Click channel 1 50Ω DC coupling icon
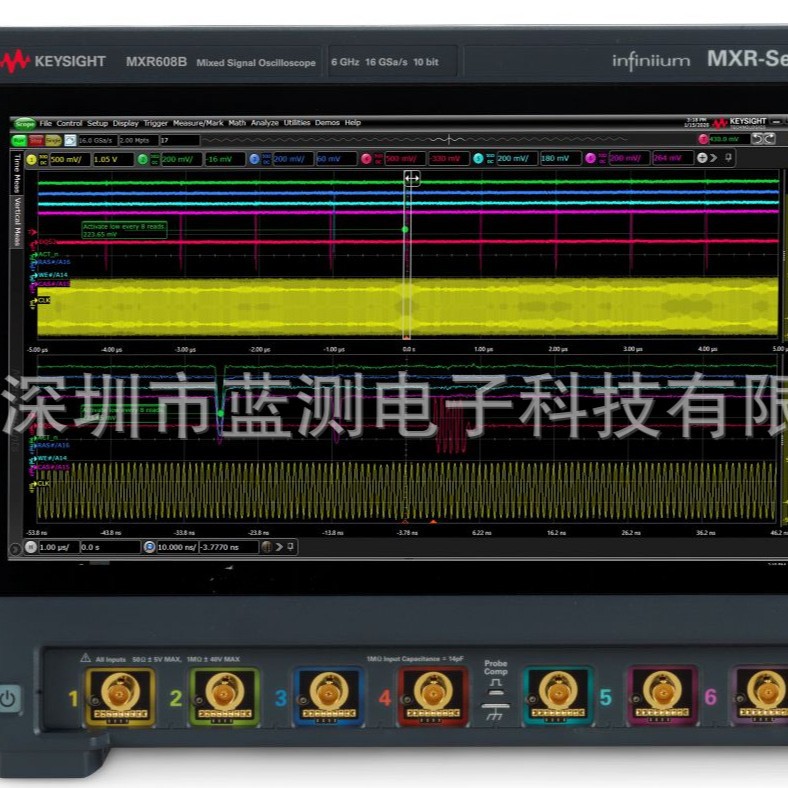 [x=44, y=160]
